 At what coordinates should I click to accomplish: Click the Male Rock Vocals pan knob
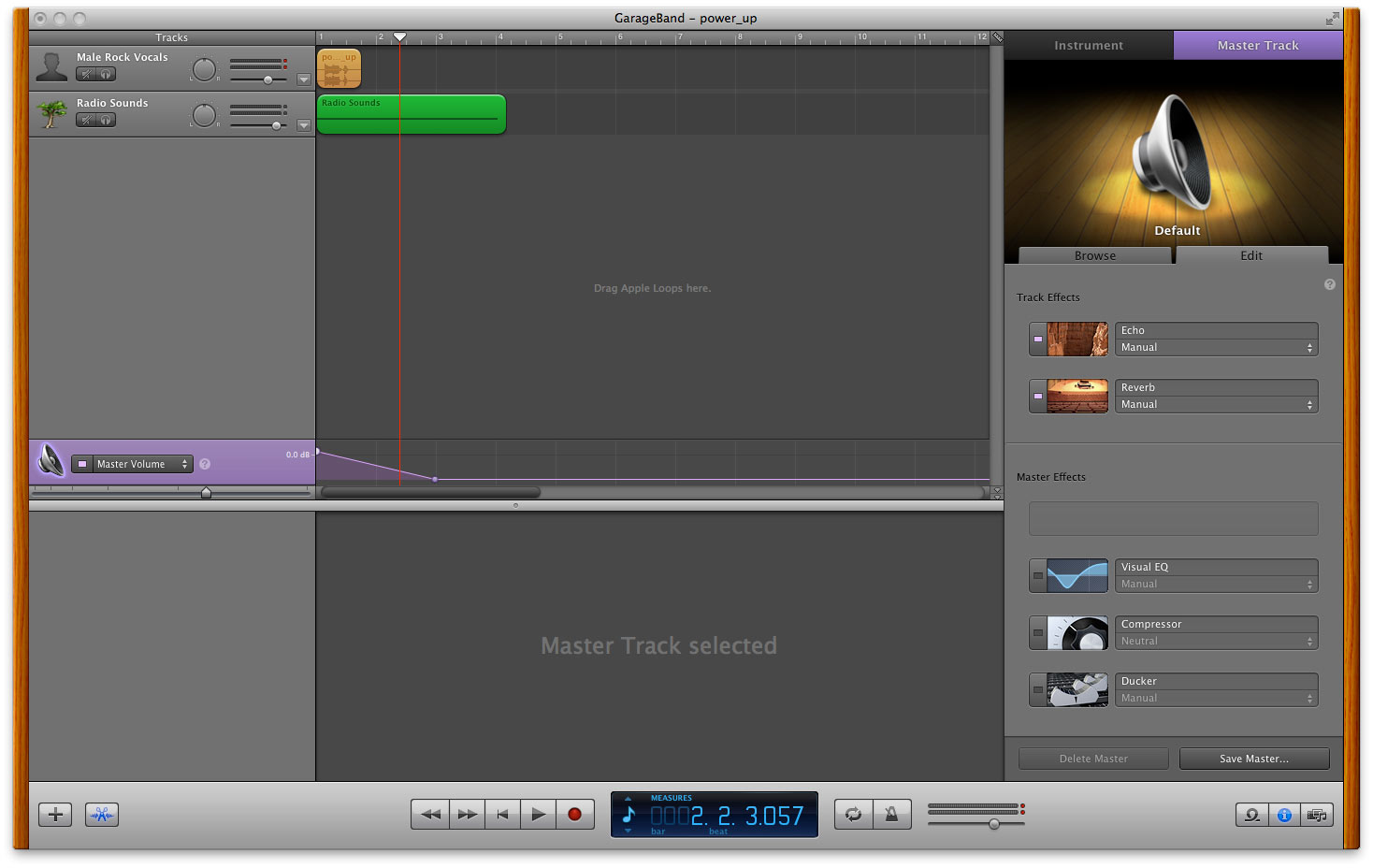point(204,69)
